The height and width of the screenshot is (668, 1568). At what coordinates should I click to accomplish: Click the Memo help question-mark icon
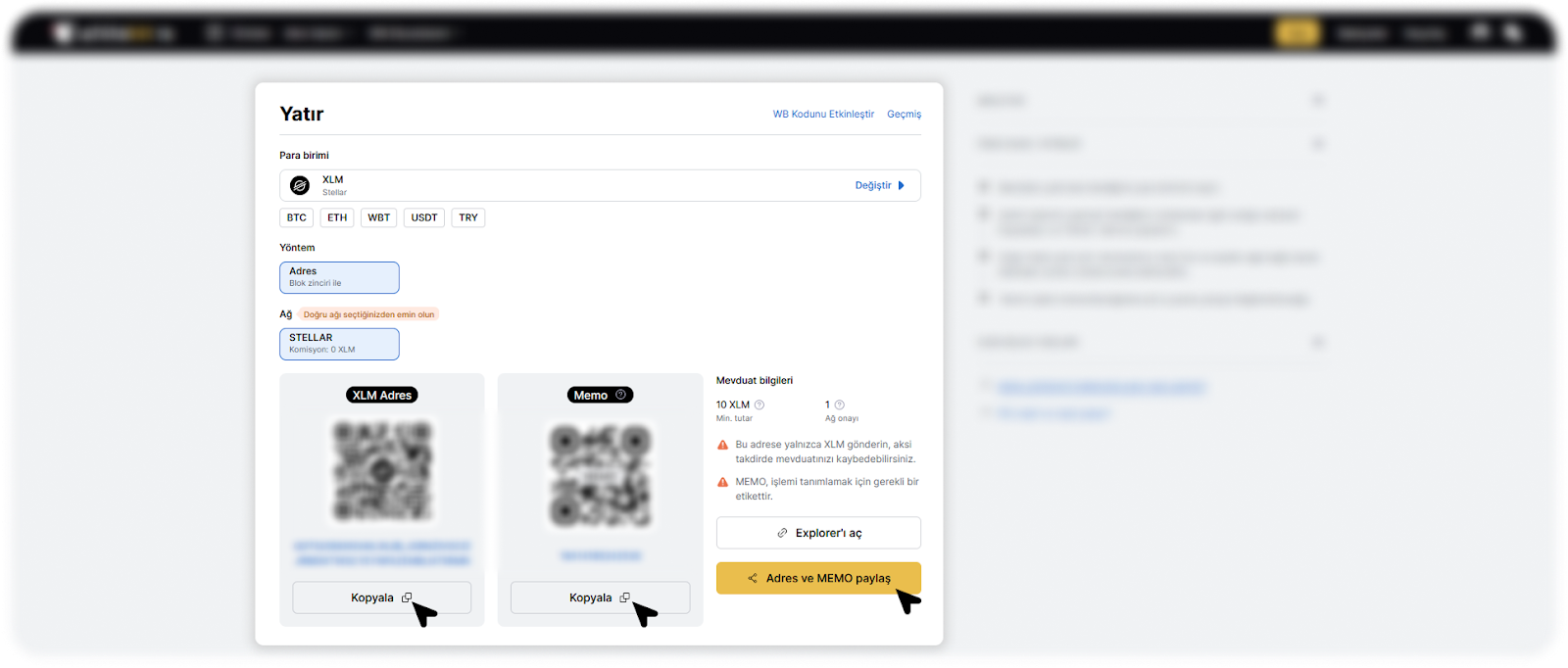pos(620,395)
